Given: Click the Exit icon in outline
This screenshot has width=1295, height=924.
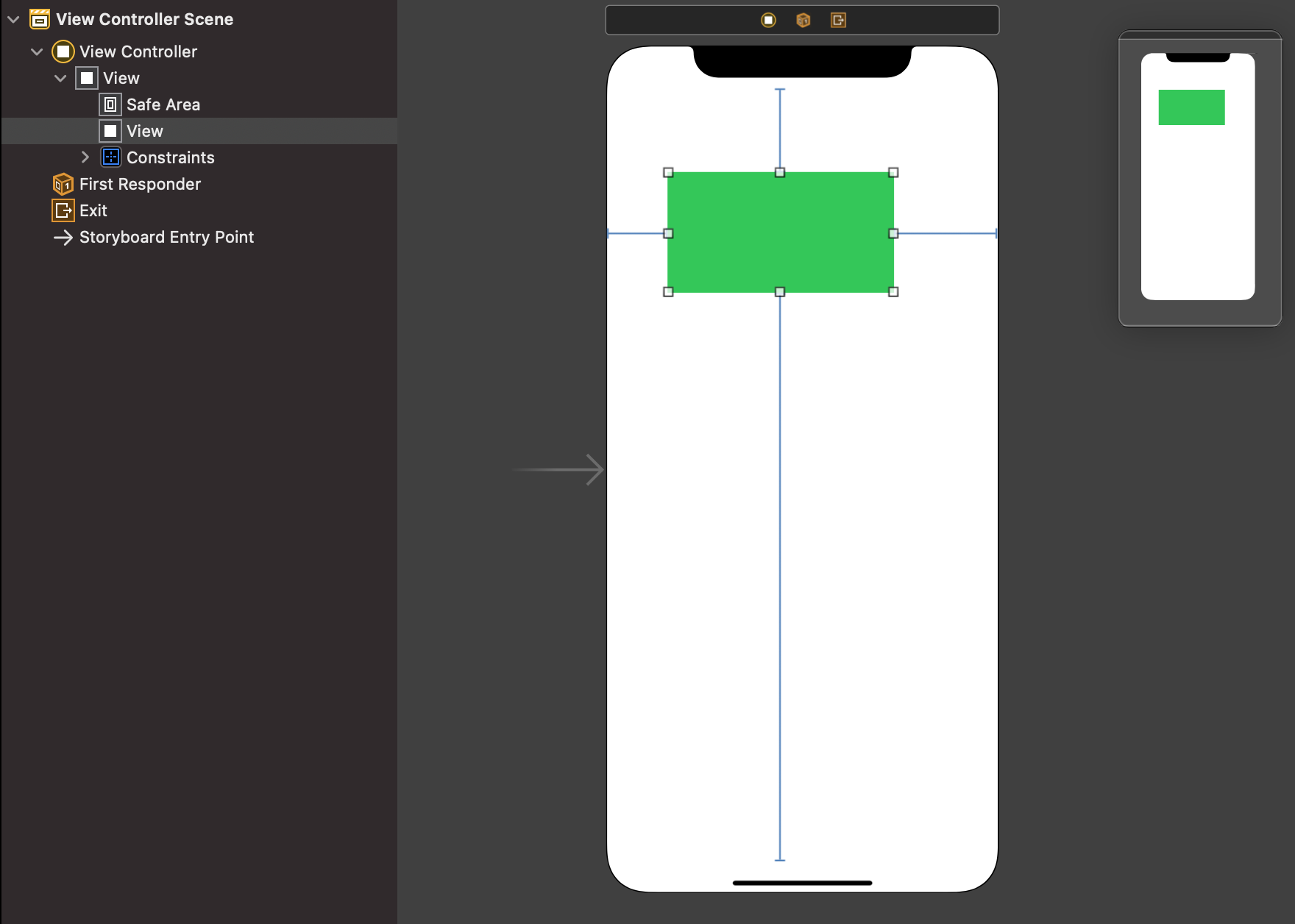Looking at the screenshot, I should (63, 210).
